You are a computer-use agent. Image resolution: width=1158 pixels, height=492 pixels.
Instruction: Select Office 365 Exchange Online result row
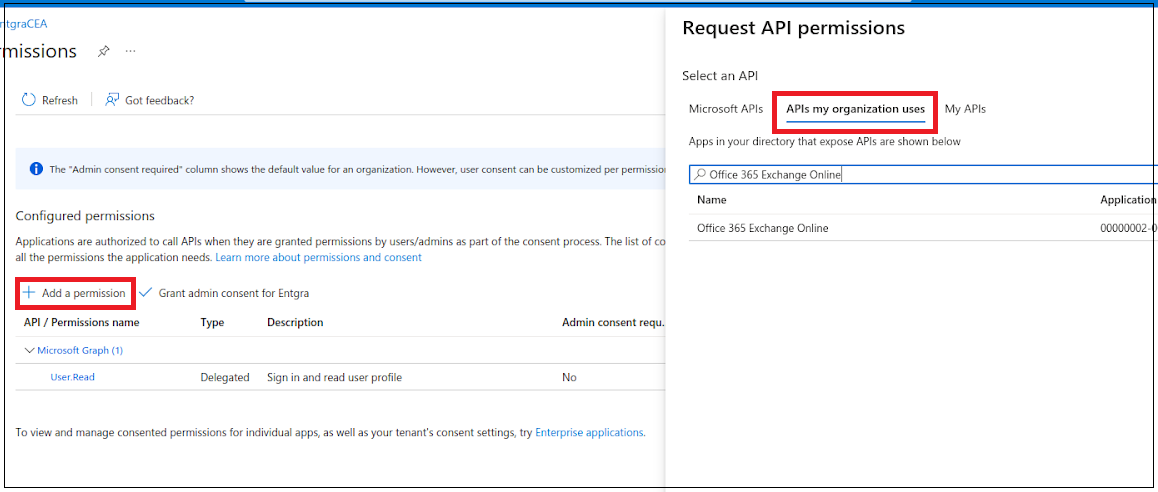pyautogui.click(x=923, y=228)
